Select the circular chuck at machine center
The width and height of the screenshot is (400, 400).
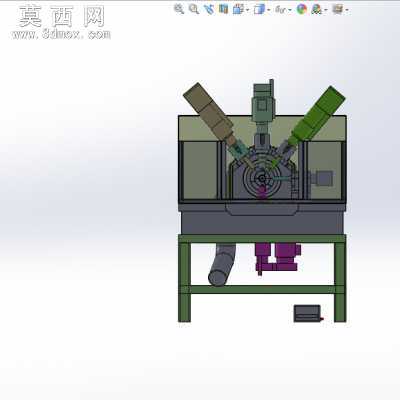click(262, 179)
